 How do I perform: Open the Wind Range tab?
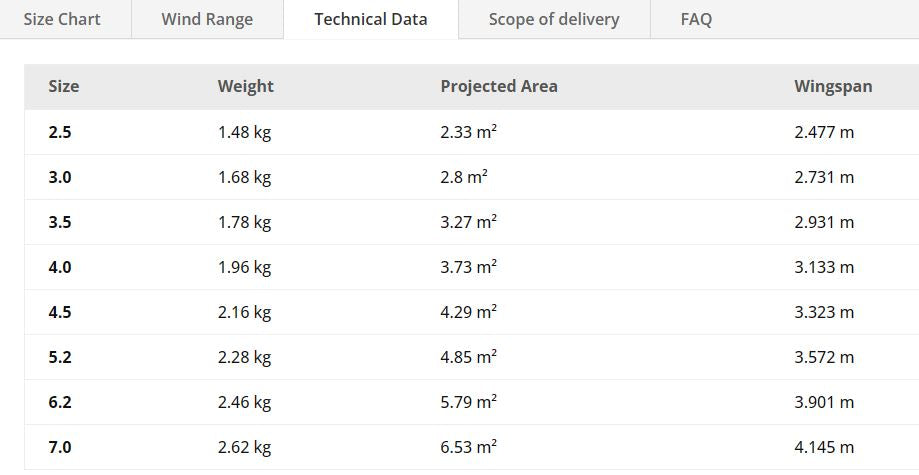tap(207, 19)
